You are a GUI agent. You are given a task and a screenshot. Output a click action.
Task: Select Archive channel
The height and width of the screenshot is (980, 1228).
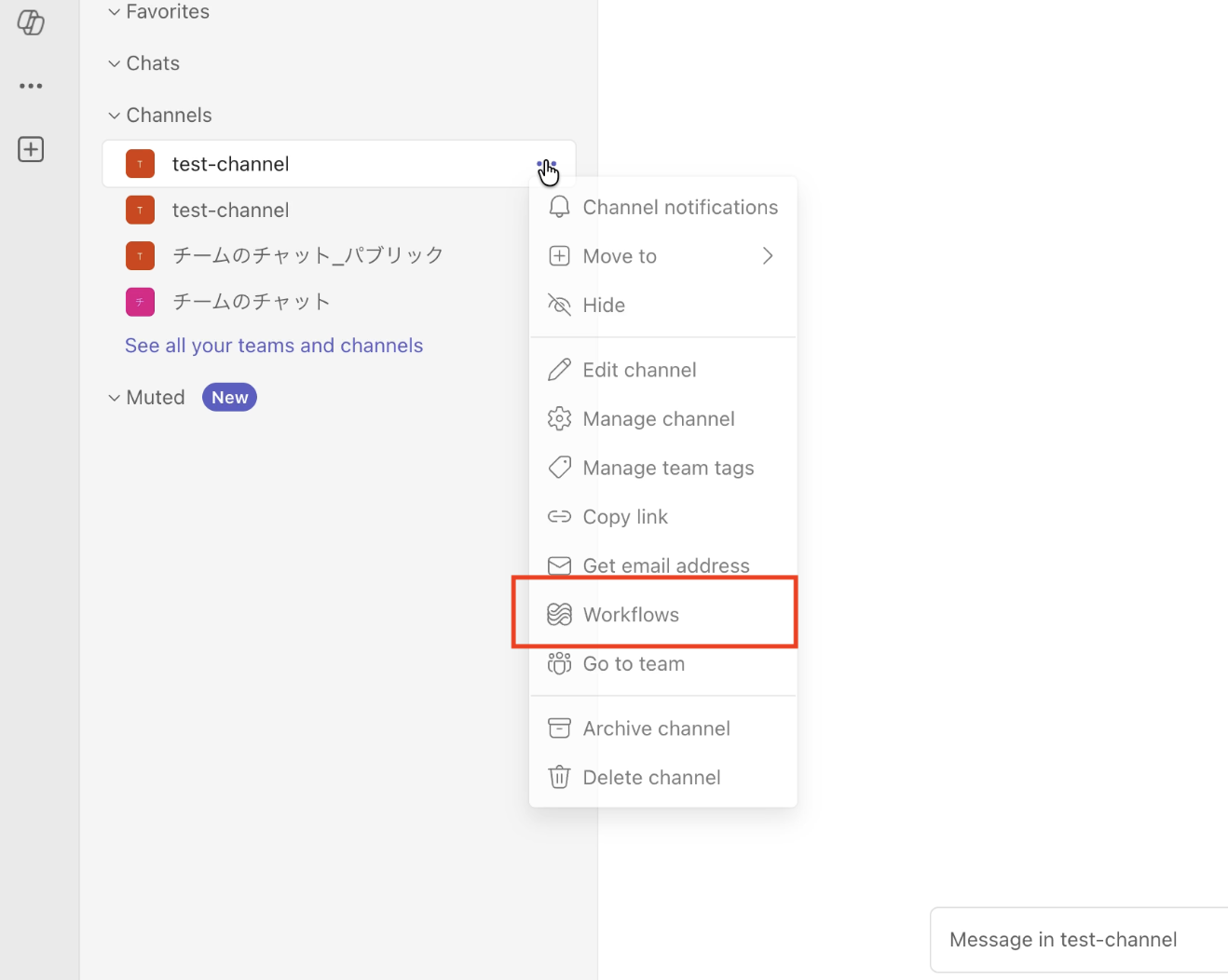tap(663, 728)
